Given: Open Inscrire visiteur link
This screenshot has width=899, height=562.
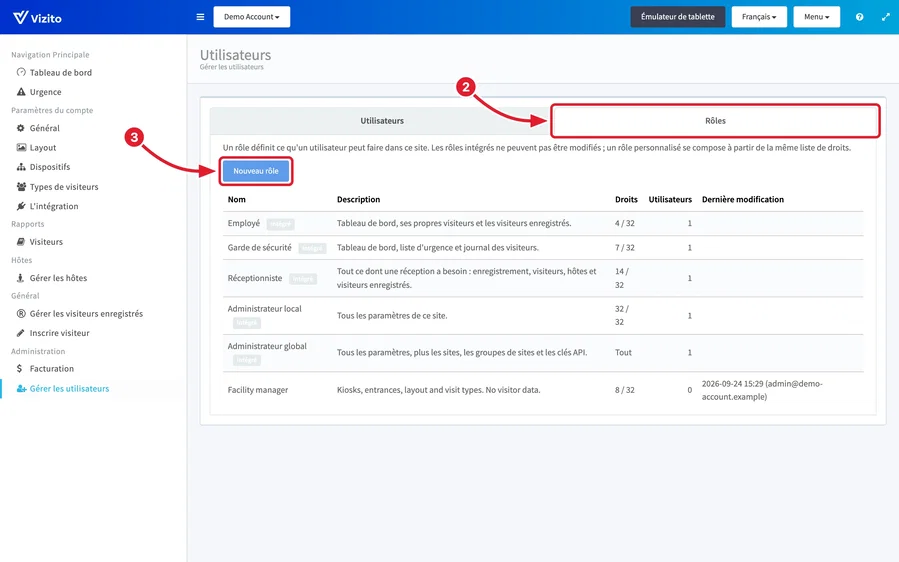Looking at the screenshot, I should (60, 333).
